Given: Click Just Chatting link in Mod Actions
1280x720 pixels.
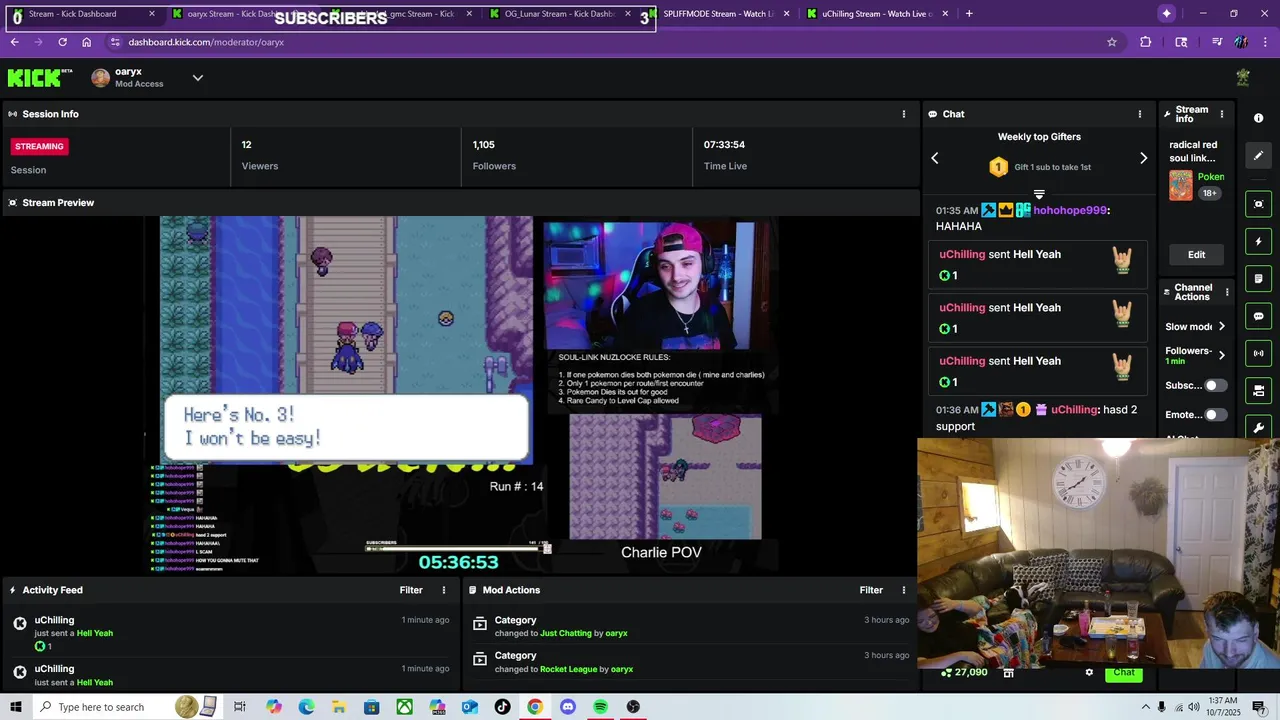Looking at the screenshot, I should click(x=566, y=633).
